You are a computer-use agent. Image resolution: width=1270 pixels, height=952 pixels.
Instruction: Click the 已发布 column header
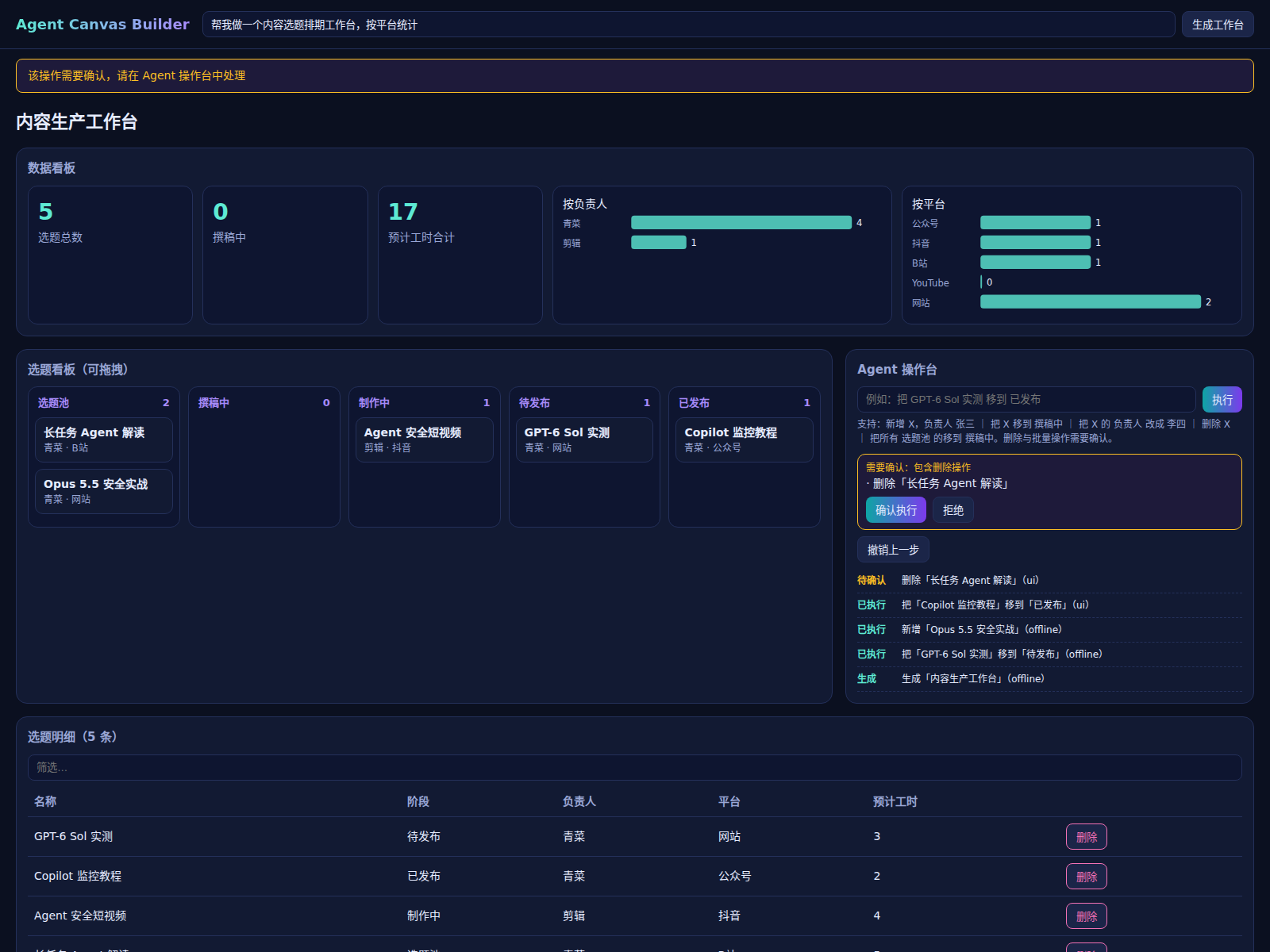745,403
